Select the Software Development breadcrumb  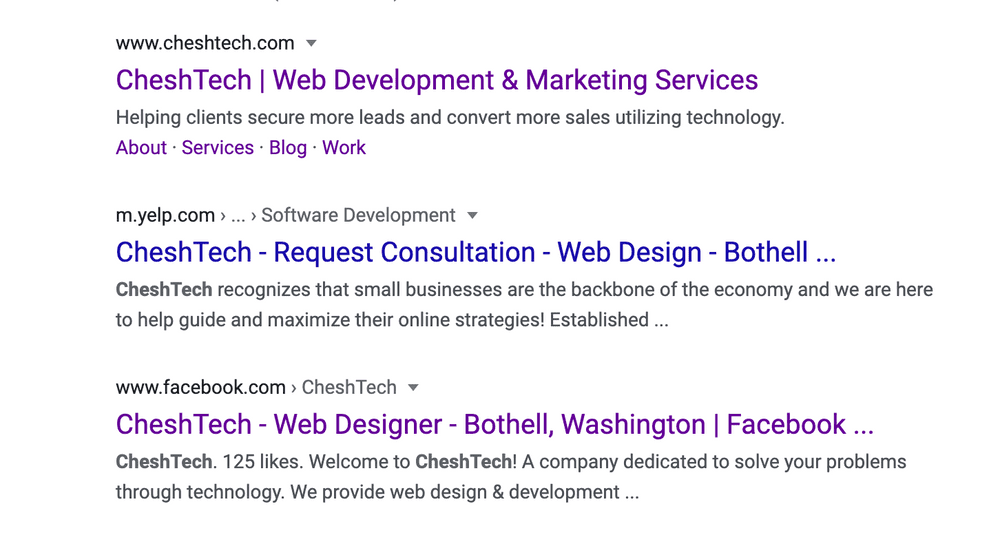click(358, 216)
